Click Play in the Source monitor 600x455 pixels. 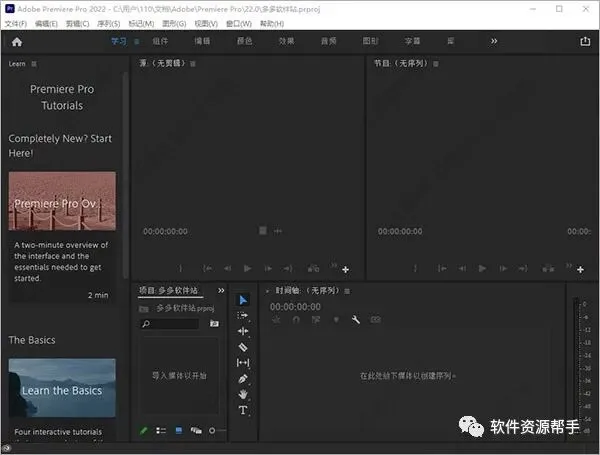[248, 269]
